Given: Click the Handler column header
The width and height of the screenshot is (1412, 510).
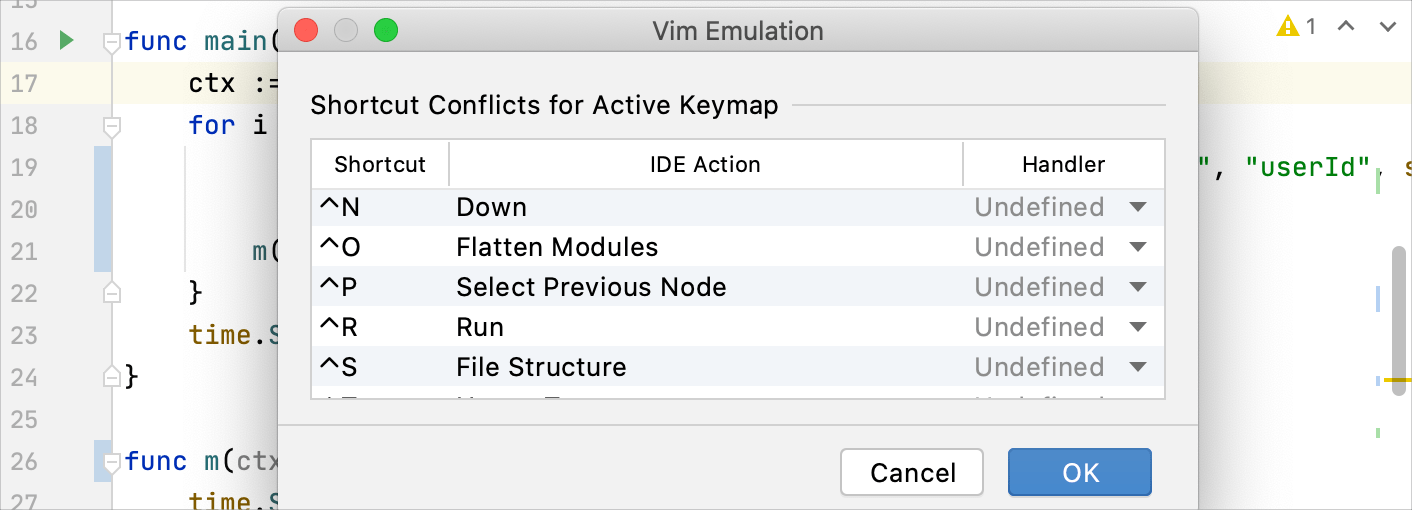Looking at the screenshot, I should click(x=1063, y=164).
